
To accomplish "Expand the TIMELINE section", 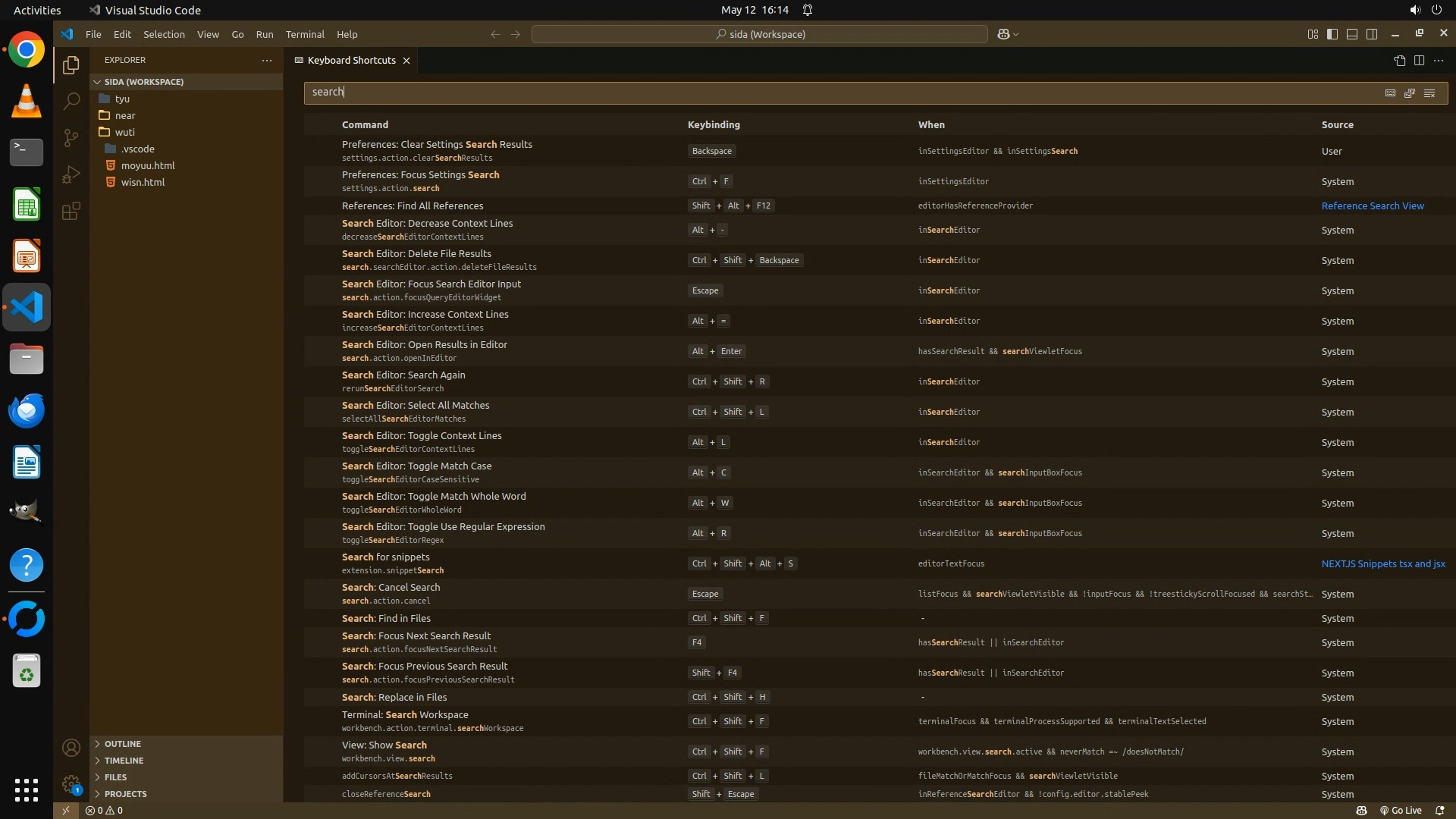I will tap(124, 761).
